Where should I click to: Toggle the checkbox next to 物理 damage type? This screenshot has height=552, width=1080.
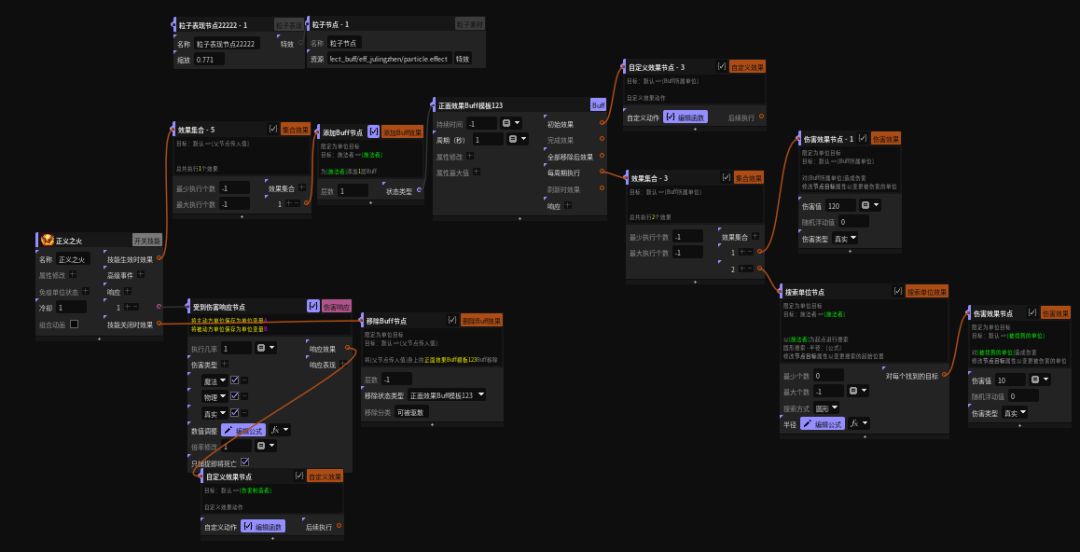234,396
